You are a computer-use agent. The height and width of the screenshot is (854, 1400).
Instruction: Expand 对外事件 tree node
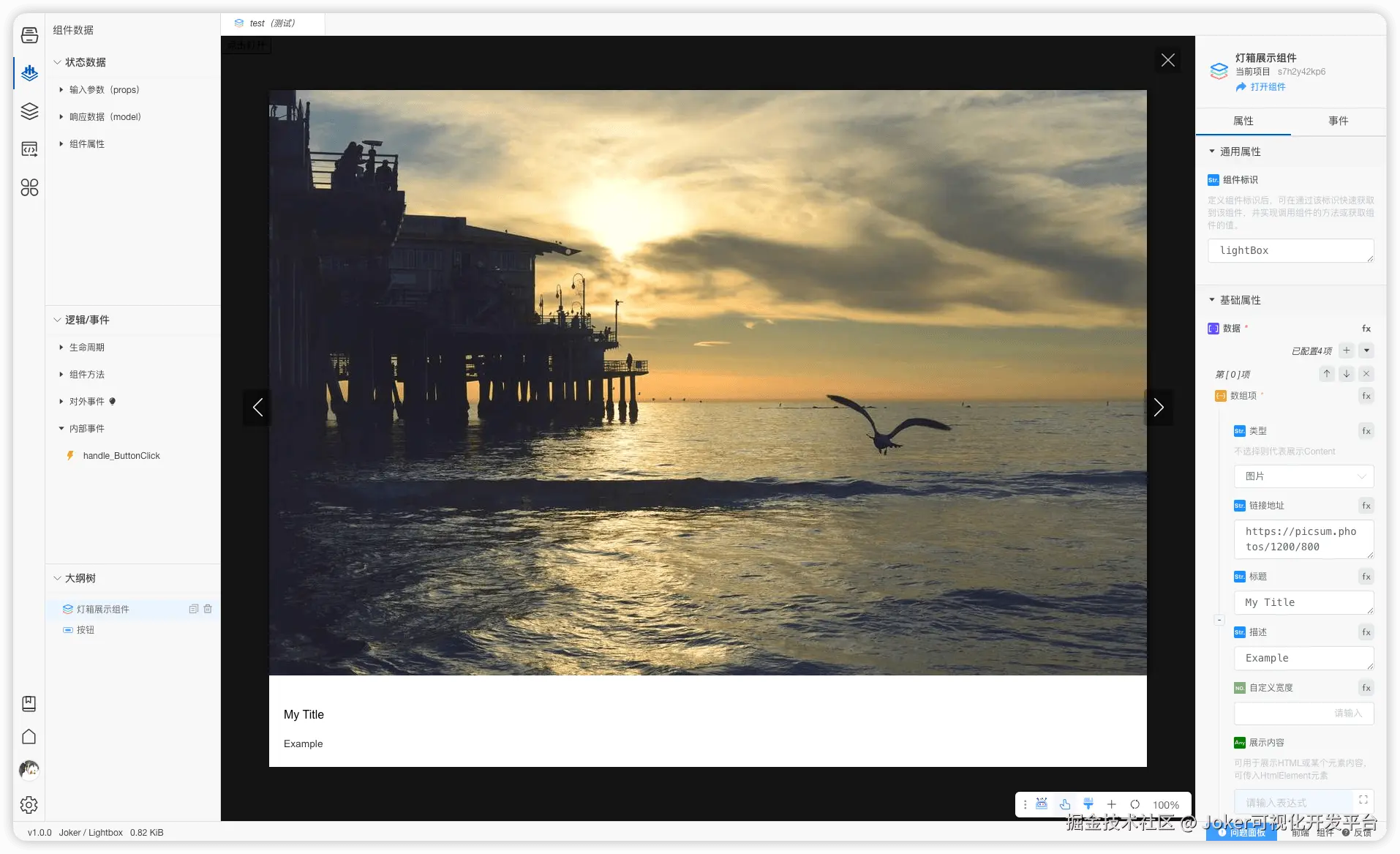pos(61,401)
